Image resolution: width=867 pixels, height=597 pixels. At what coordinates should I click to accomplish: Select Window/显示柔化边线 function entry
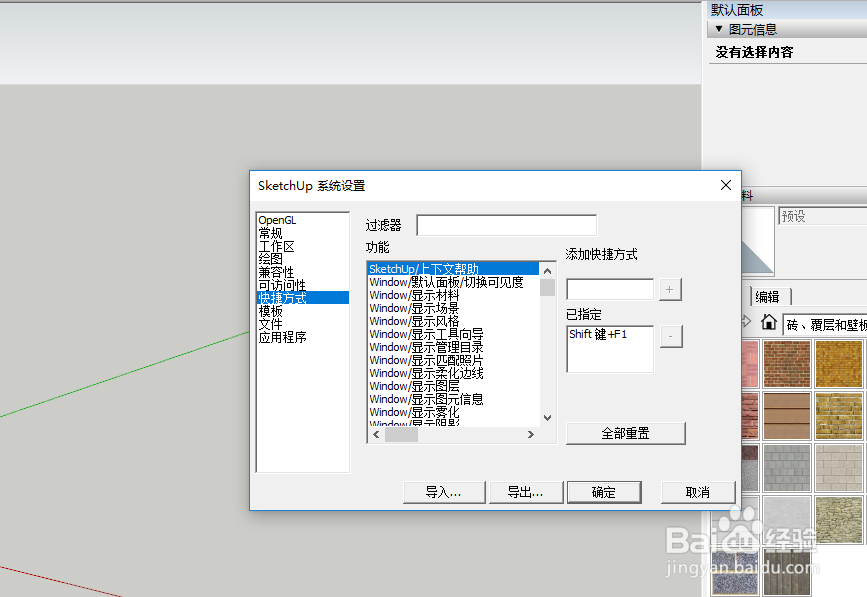click(426, 373)
